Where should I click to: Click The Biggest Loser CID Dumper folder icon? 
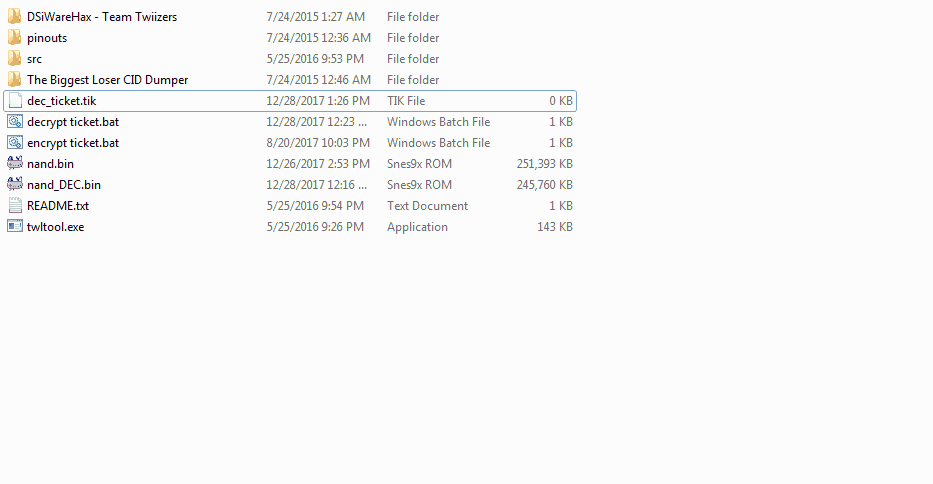15,79
